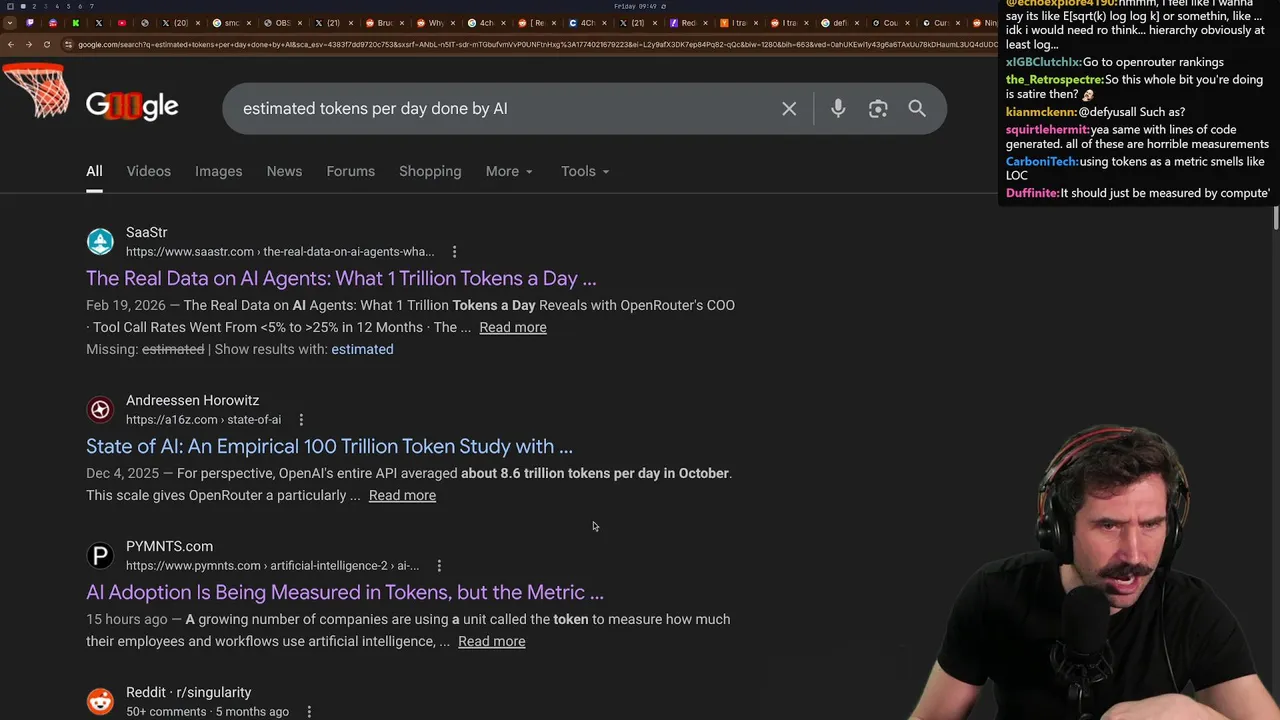This screenshot has height=720, width=1280.
Task: Click the Google basketball doodle logo
Action: (x=131, y=105)
